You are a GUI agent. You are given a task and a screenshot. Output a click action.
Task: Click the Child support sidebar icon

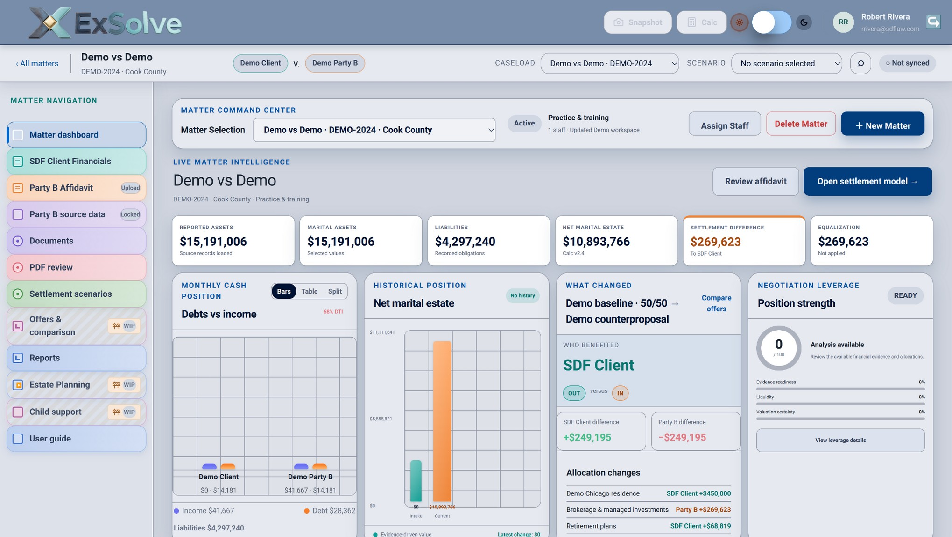pyautogui.click(x=18, y=412)
